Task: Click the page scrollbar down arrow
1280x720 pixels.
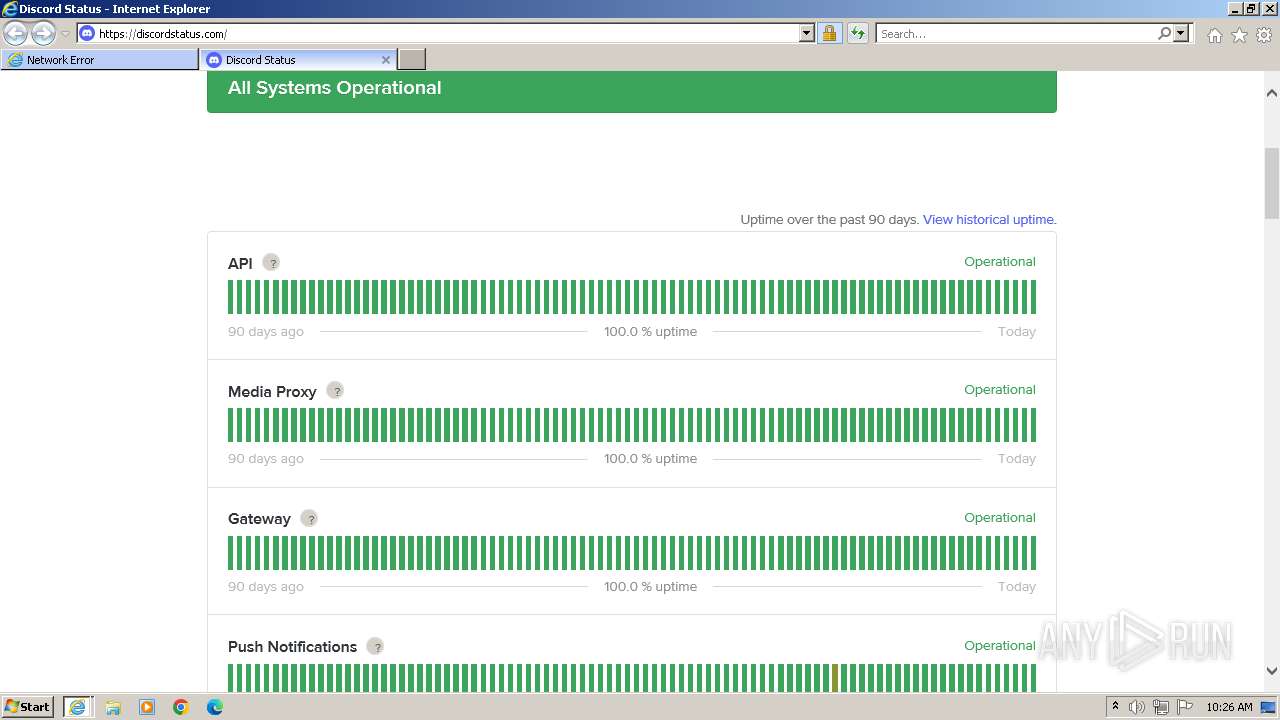Action: (1271, 671)
